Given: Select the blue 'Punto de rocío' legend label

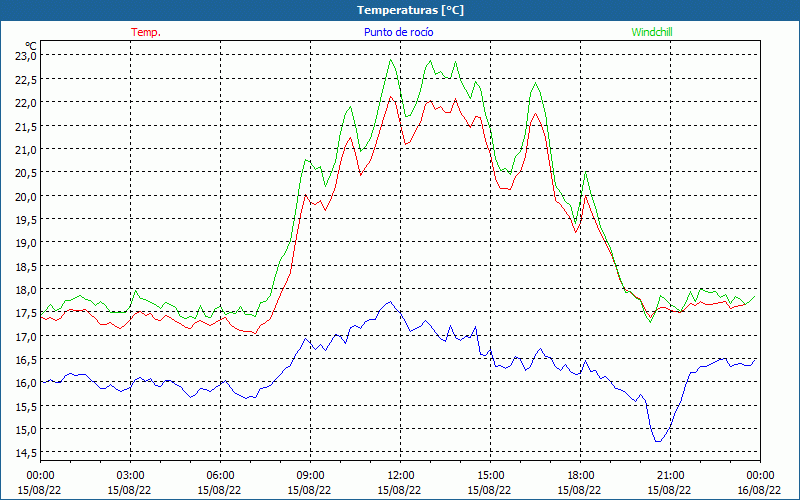Looking at the screenshot, I should pos(398,32).
